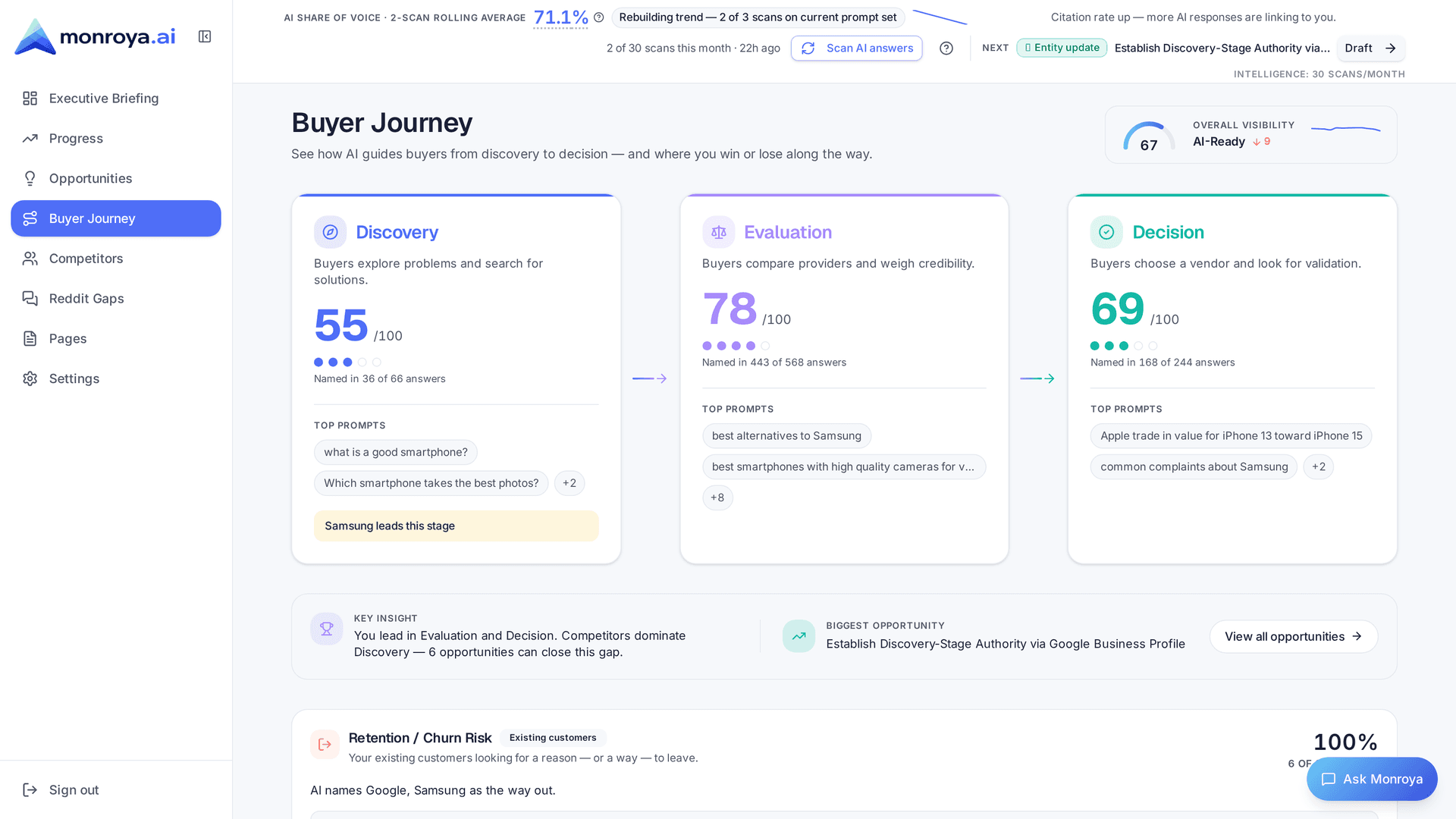Click the Competitors people icon
The height and width of the screenshot is (819, 1456).
click(x=30, y=259)
